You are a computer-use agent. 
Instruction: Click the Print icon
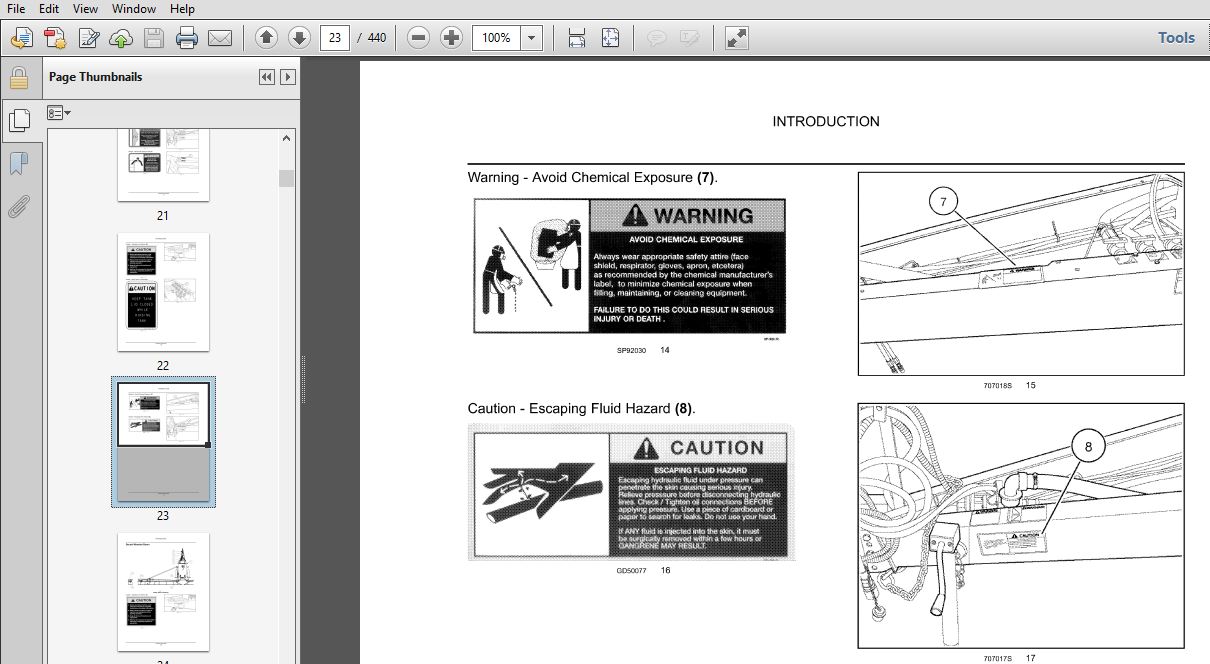point(187,38)
